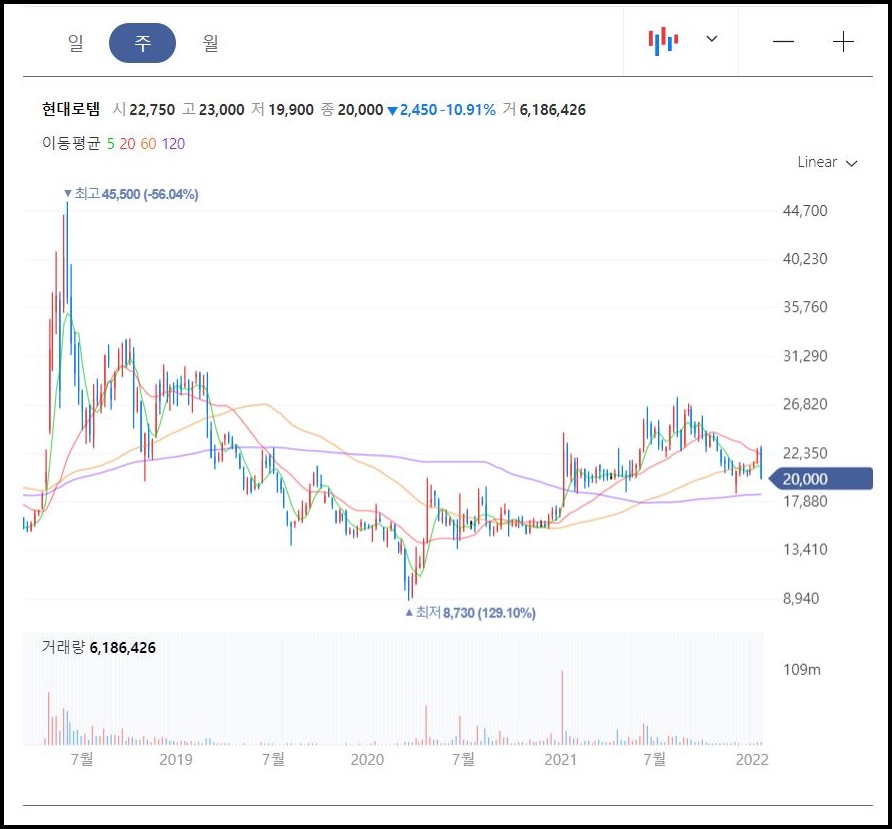Open the Linear scale dropdown

[827, 162]
